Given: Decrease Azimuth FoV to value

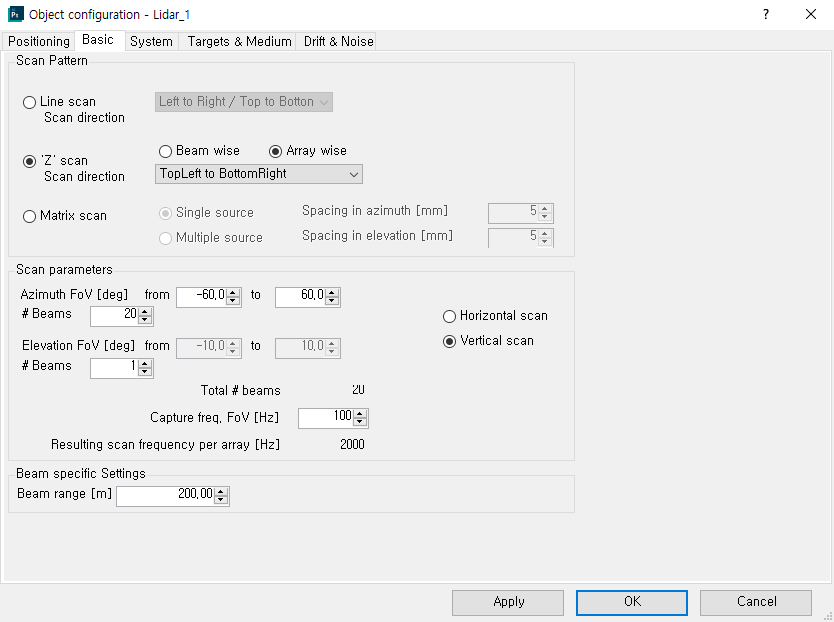Looking at the screenshot, I should point(332,302).
